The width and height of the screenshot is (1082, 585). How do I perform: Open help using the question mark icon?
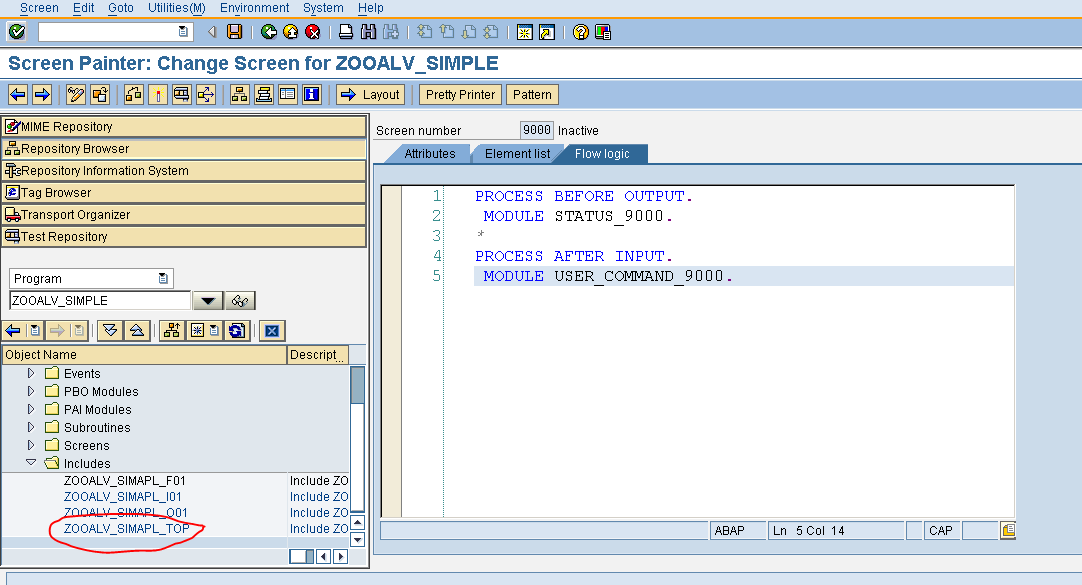tap(580, 31)
